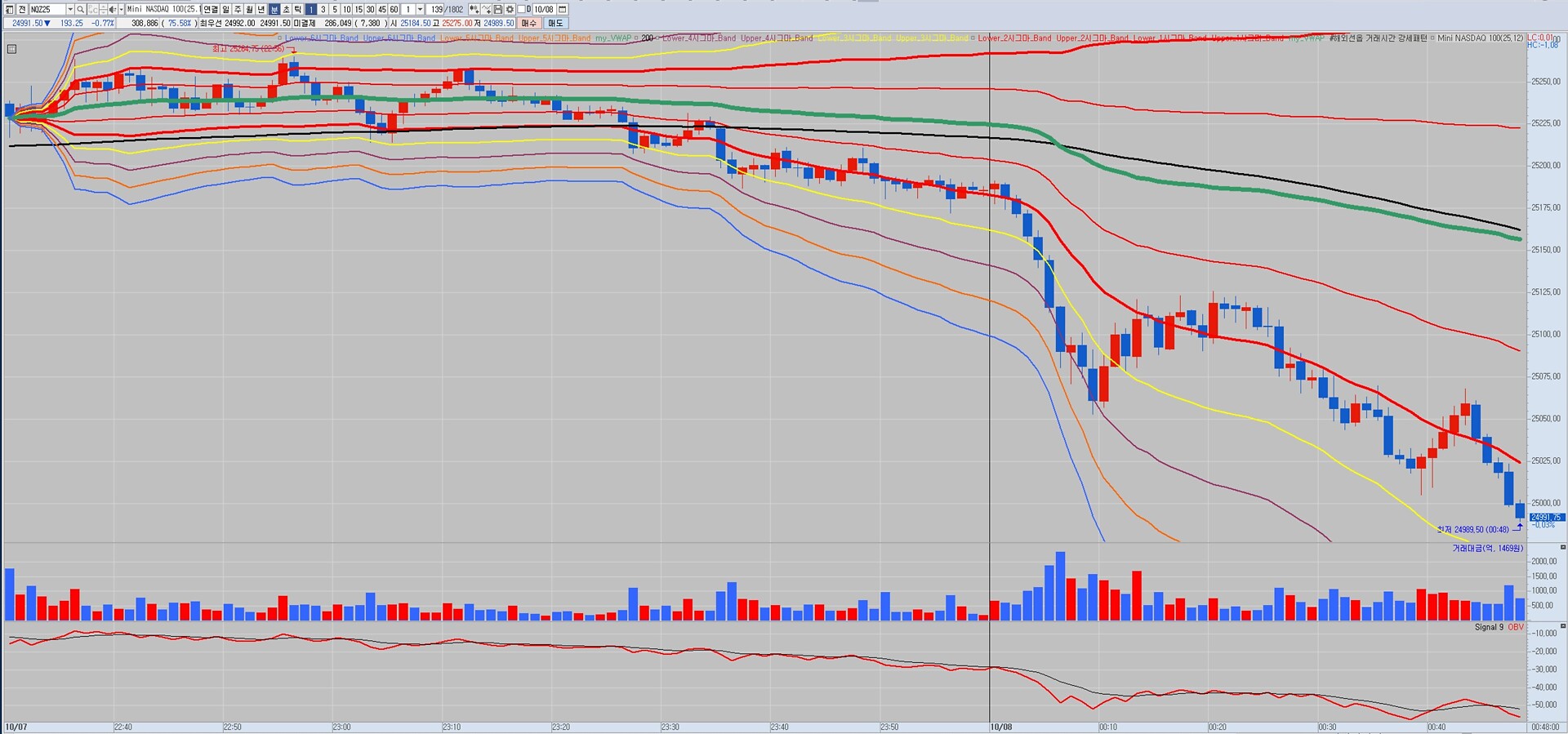Switch chart period to 일 (daily)
1568x734 pixels.
226,9
